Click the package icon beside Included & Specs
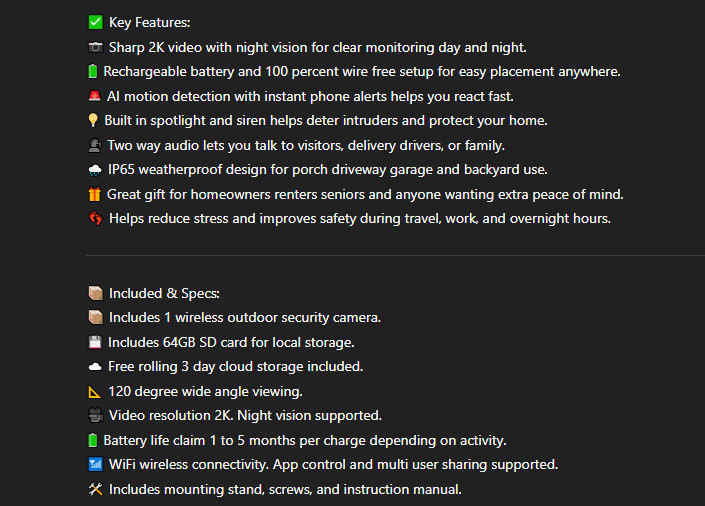Image resolution: width=705 pixels, height=506 pixels. (95, 293)
